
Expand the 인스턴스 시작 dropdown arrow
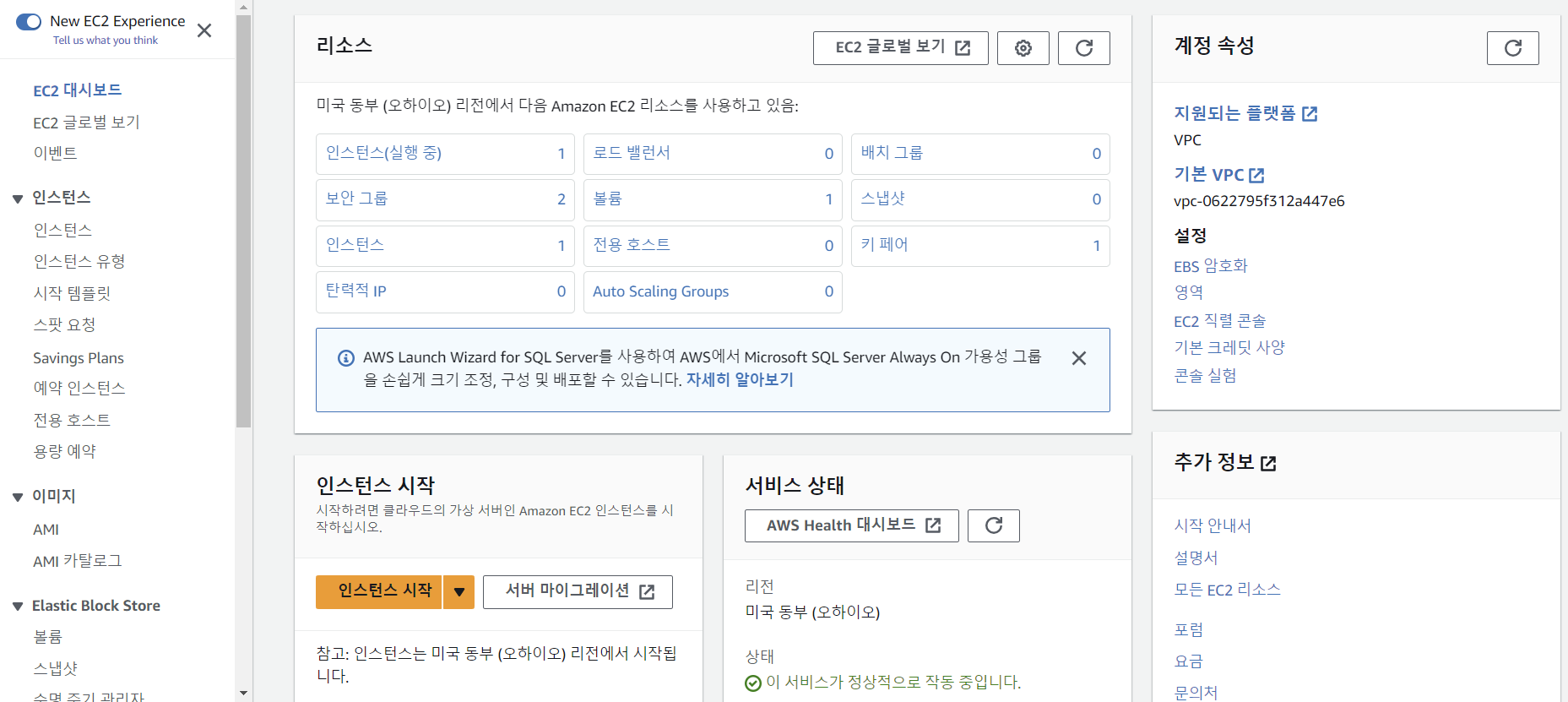click(x=458, y=592)
